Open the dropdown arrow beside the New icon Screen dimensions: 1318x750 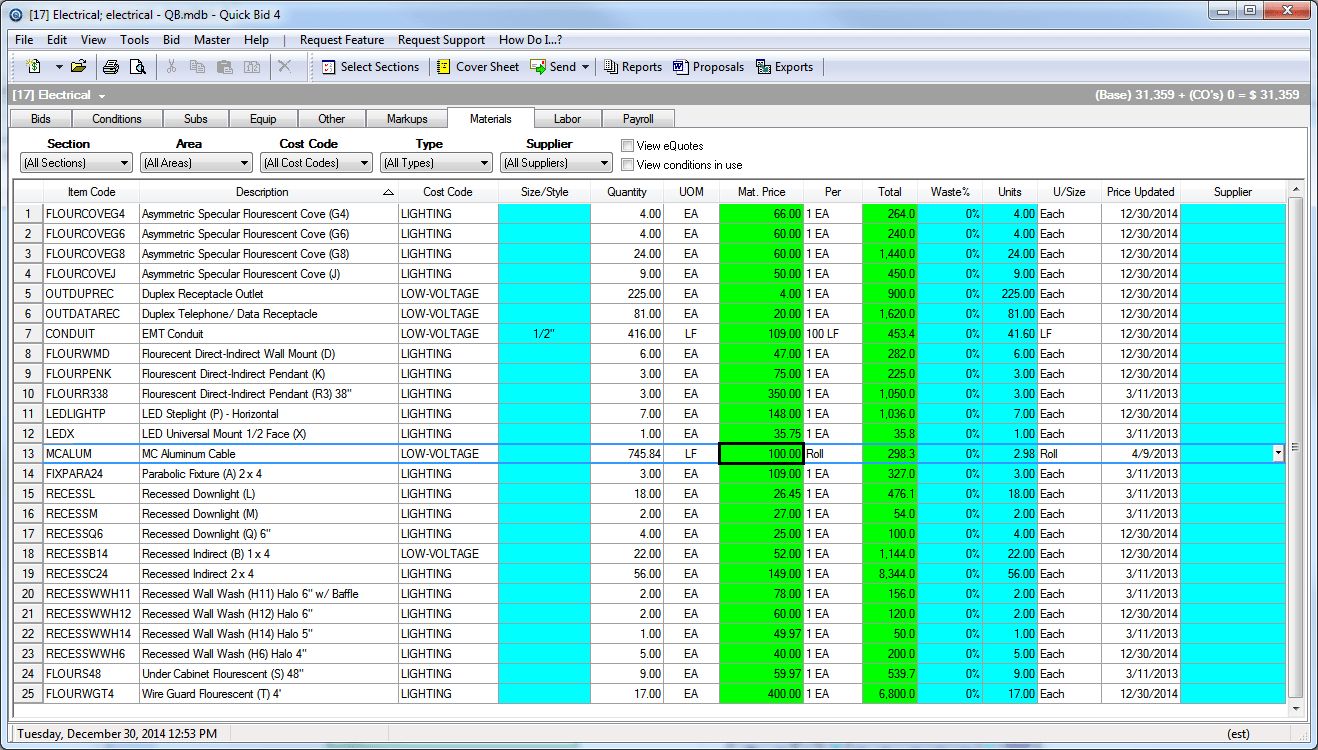pos(59,67)
